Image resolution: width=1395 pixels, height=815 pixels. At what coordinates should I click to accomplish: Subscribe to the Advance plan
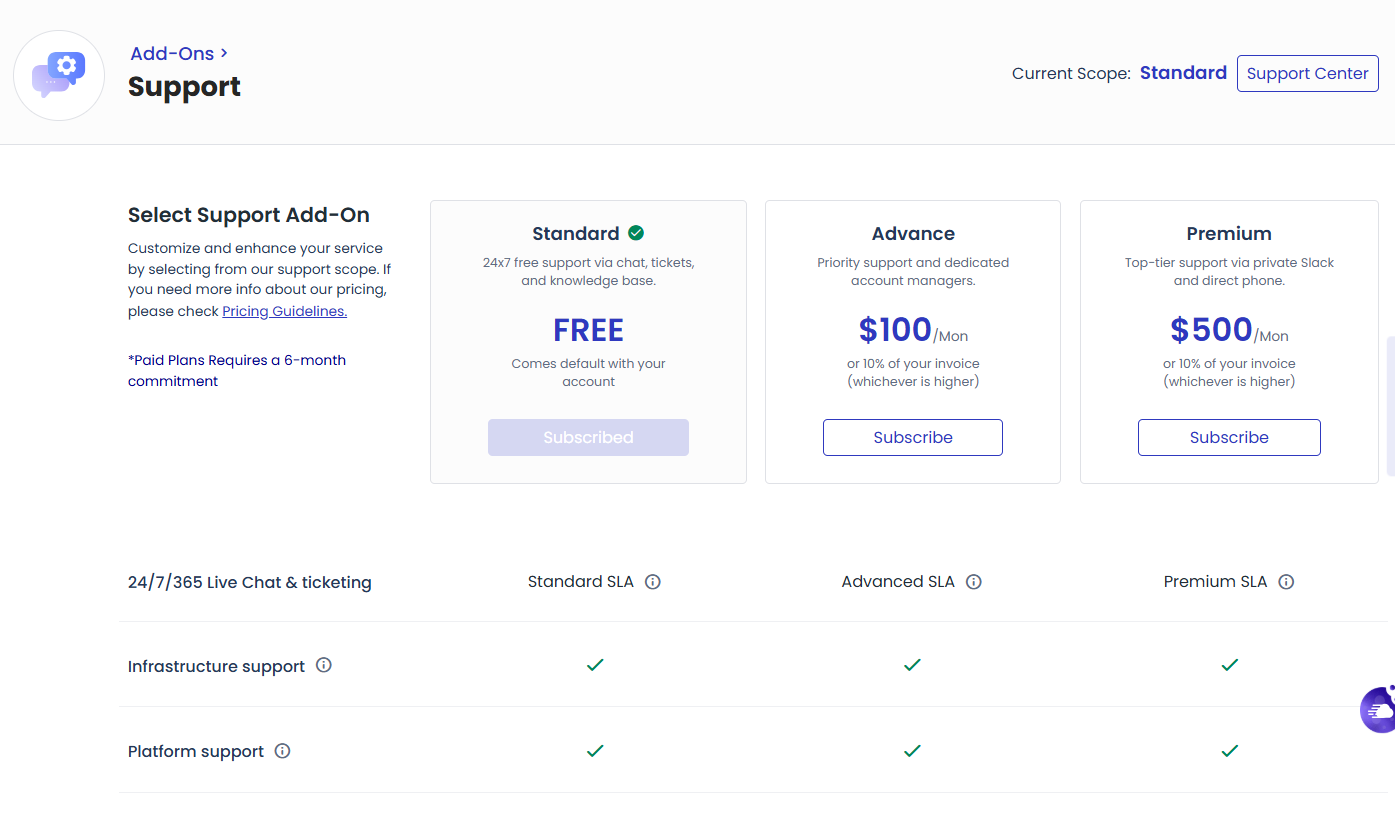click(913, 438)
